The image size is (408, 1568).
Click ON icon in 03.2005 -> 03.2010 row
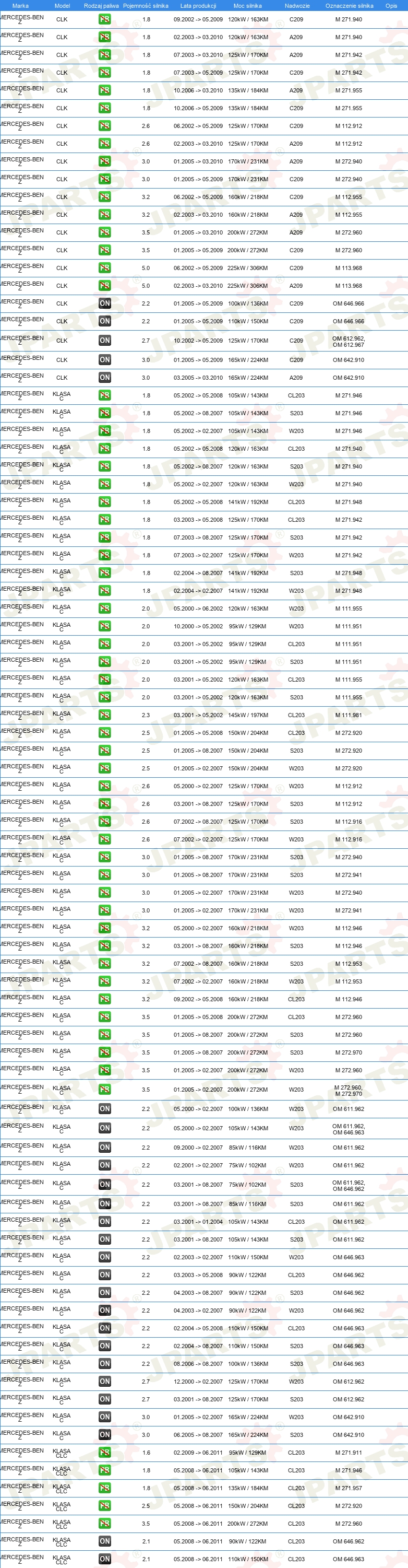(x=104, y=378)
